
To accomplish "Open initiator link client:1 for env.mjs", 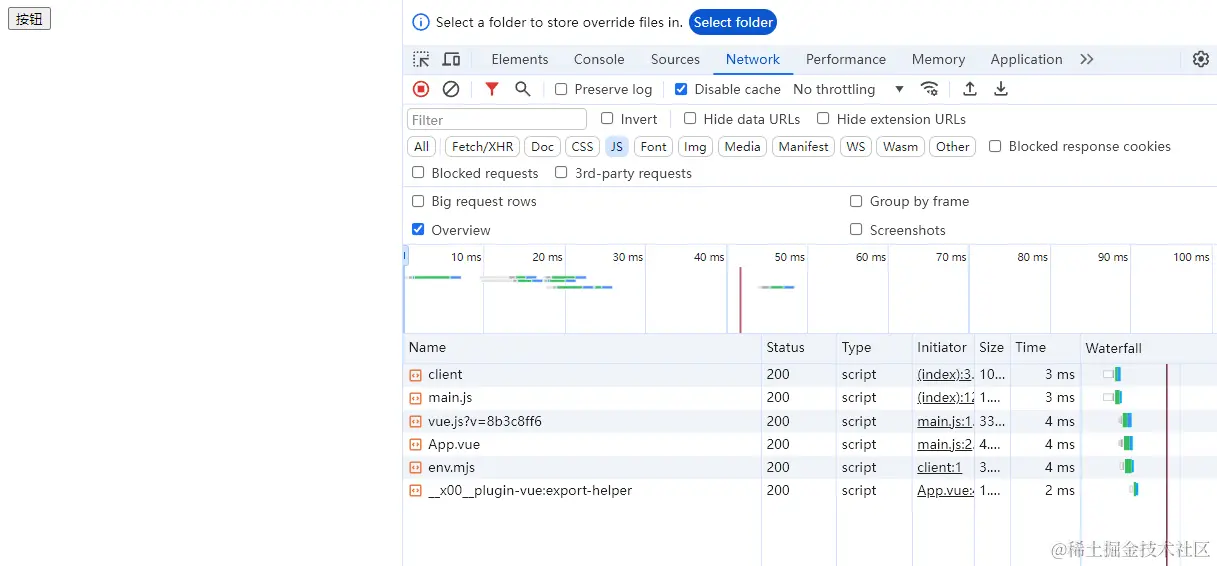I will 939,467.
